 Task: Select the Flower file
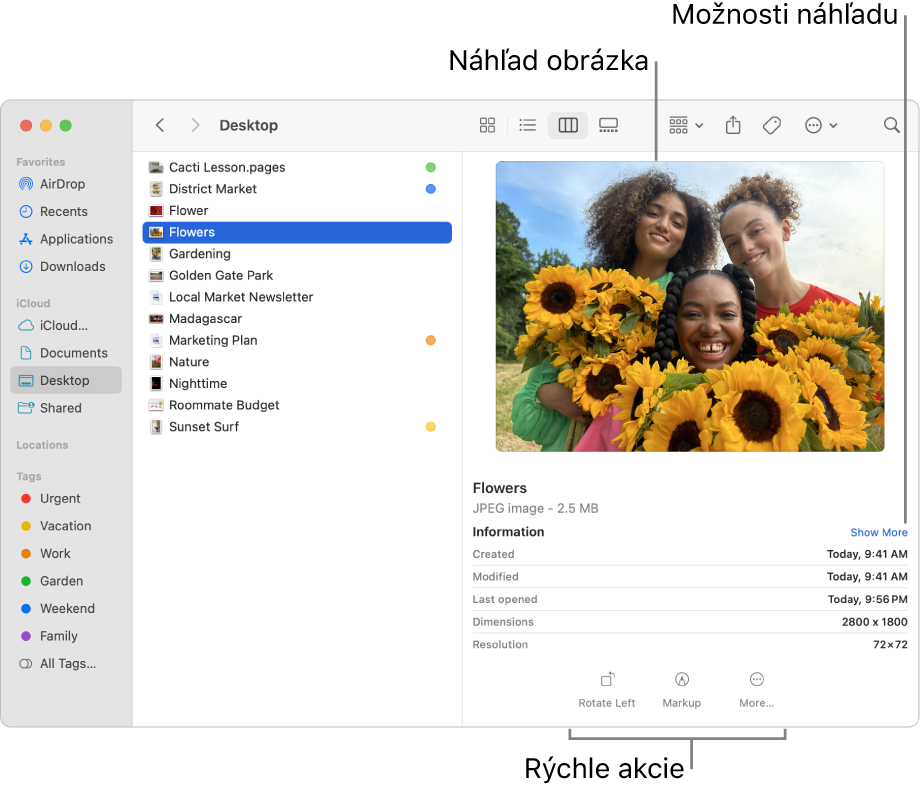click(x=297, y=211)
